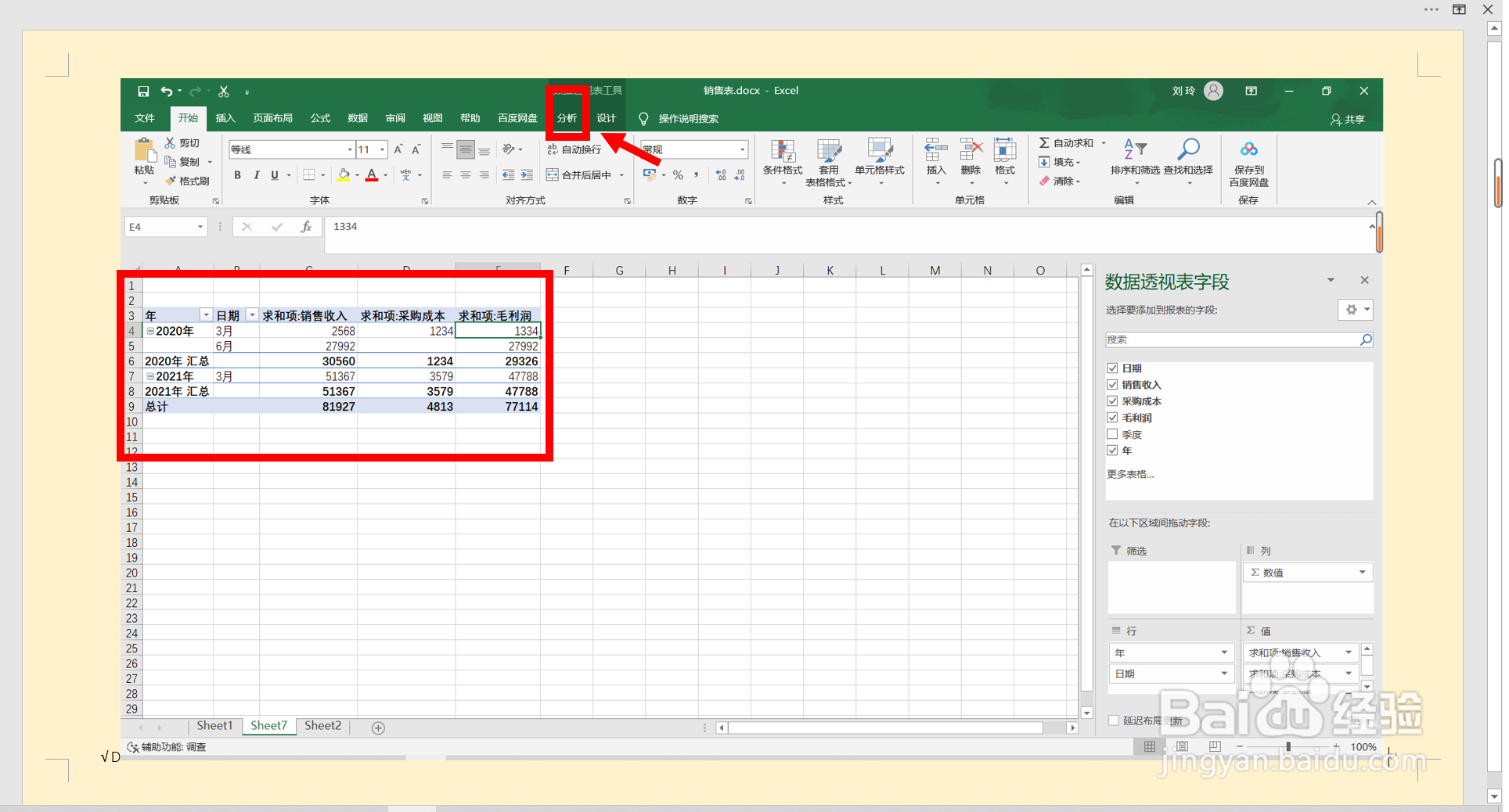Click the Insert Function fx icon
1509x812 pixels.
tap(306, 227)
